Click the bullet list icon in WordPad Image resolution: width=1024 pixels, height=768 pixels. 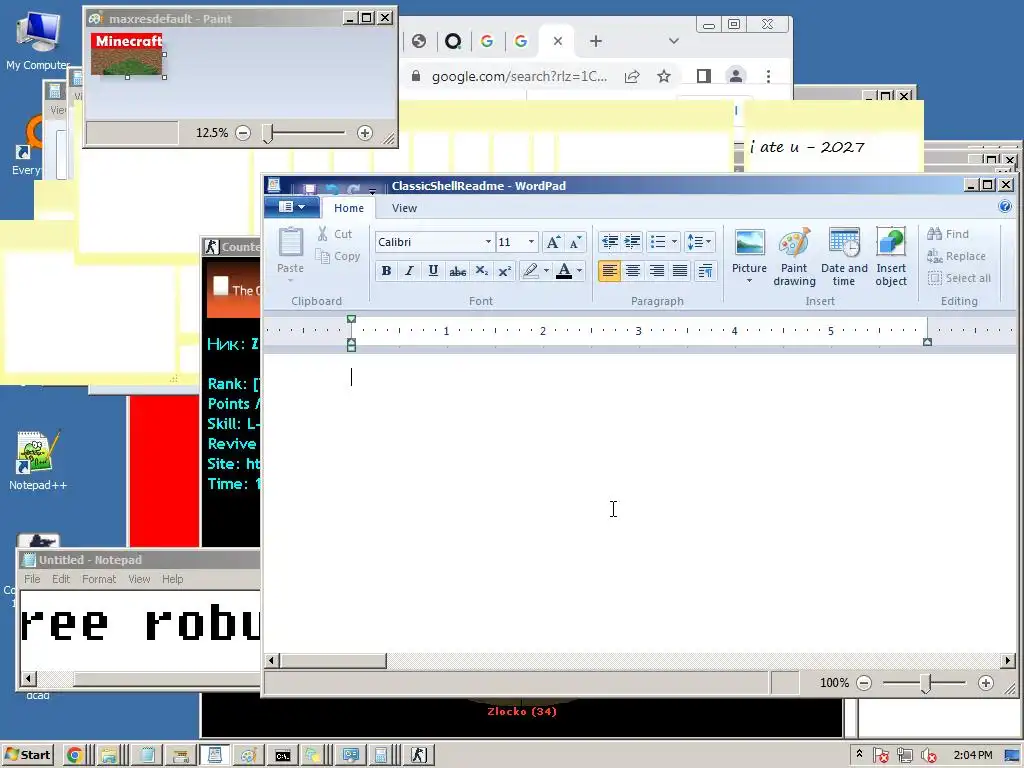click(x=658, y=242)
